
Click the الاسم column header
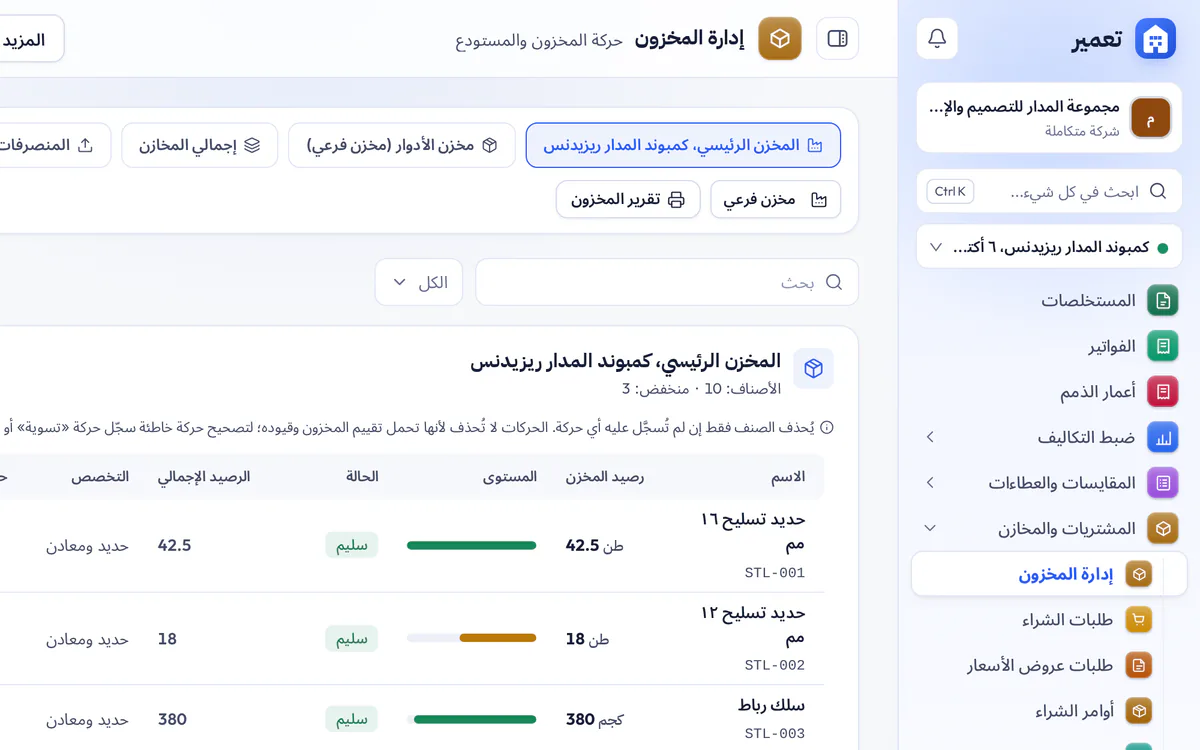pos(788,477)
